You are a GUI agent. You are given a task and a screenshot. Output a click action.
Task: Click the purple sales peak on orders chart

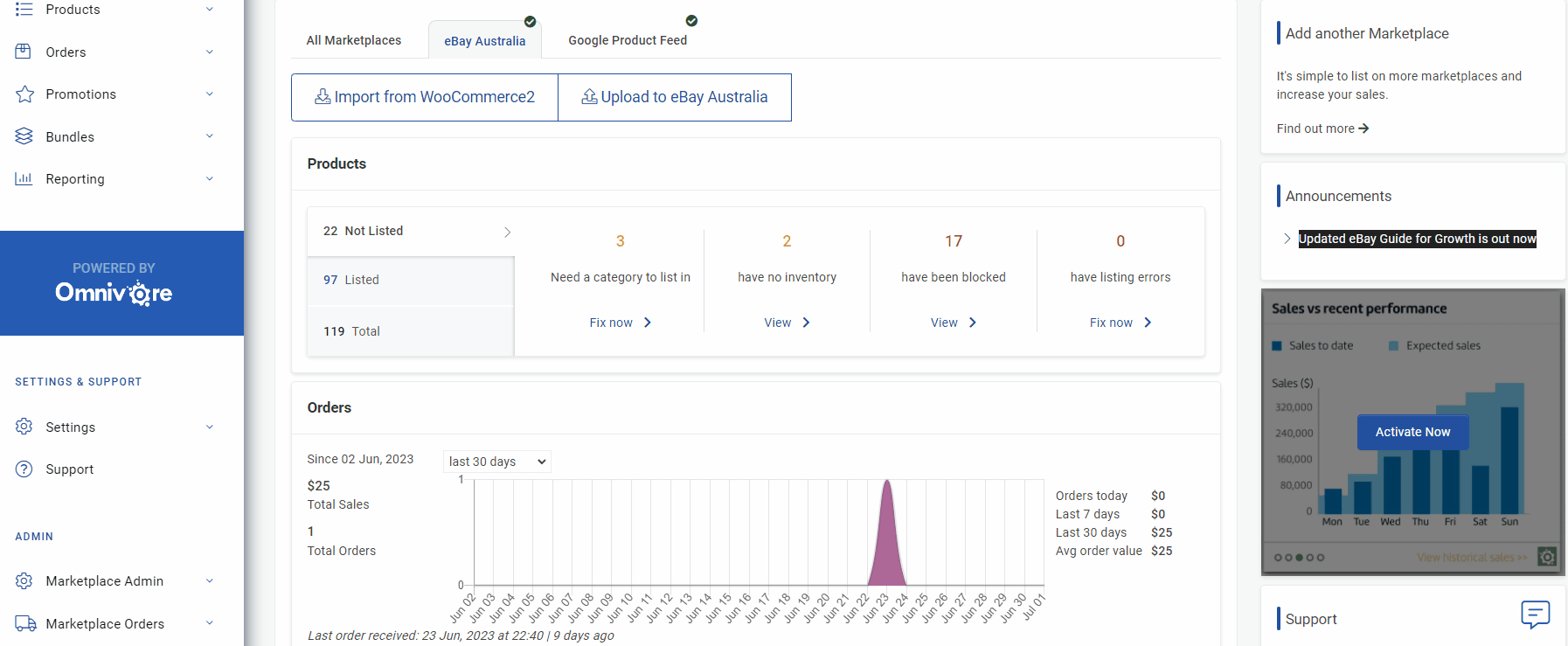tap(887, 531)
